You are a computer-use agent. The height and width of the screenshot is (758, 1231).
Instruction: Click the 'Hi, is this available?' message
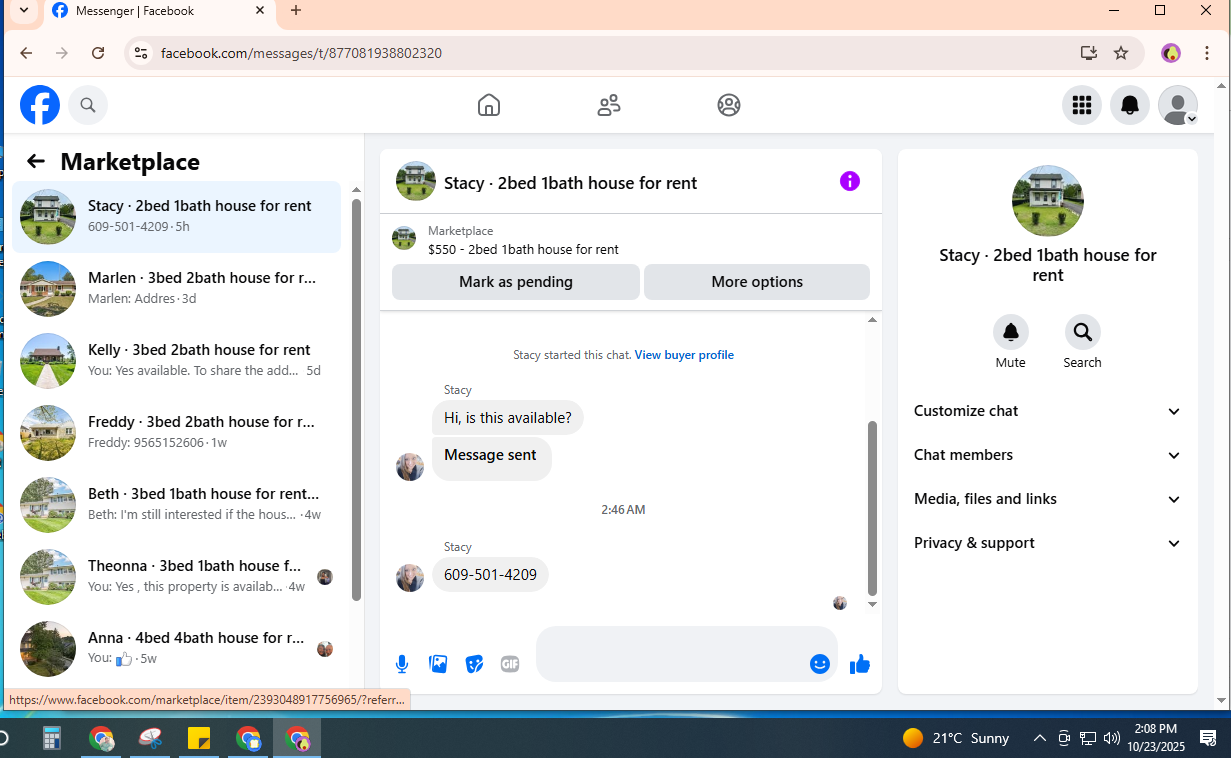point(508,418)
